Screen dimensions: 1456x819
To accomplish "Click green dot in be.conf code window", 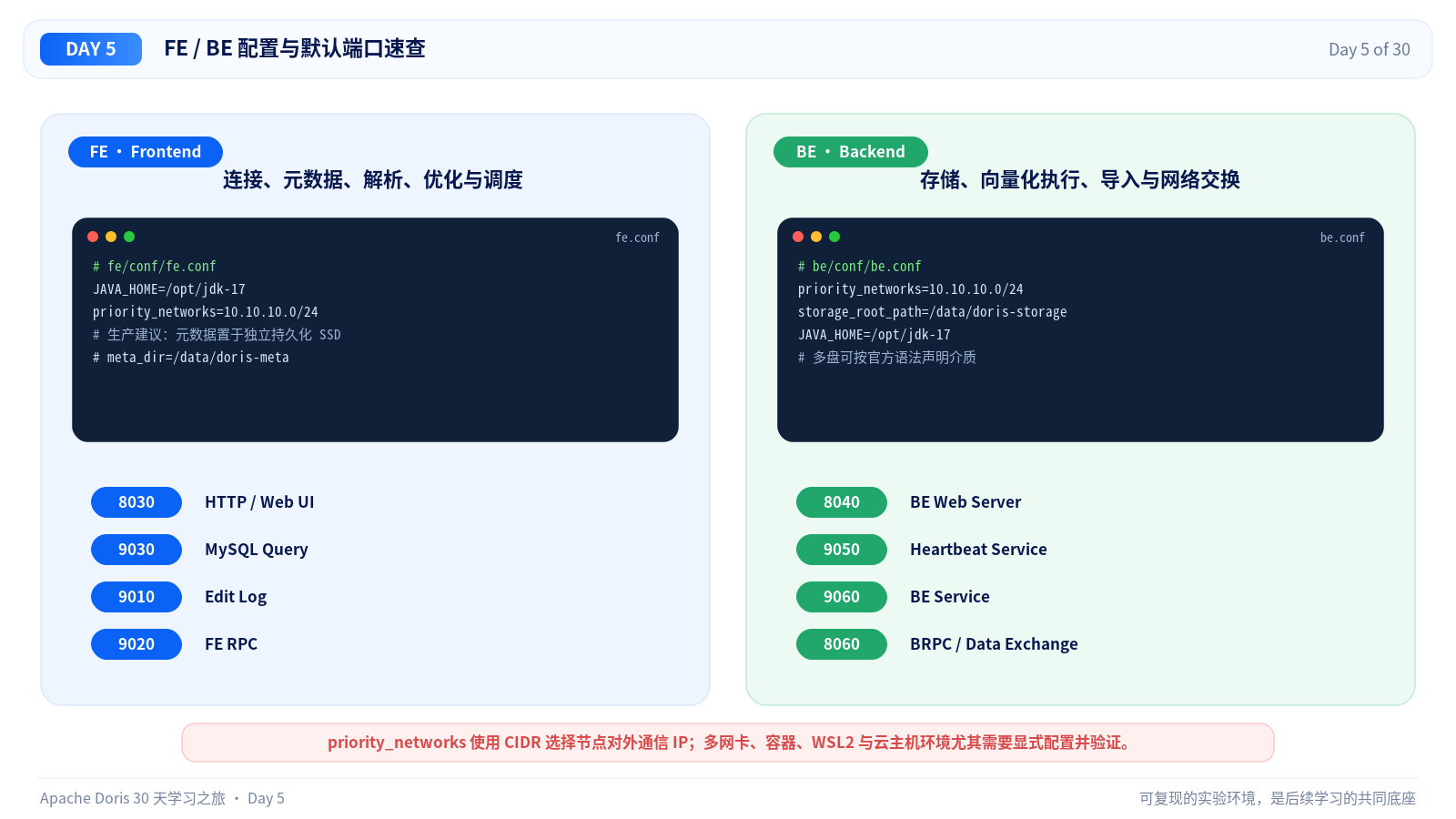I will click(834, 237).
